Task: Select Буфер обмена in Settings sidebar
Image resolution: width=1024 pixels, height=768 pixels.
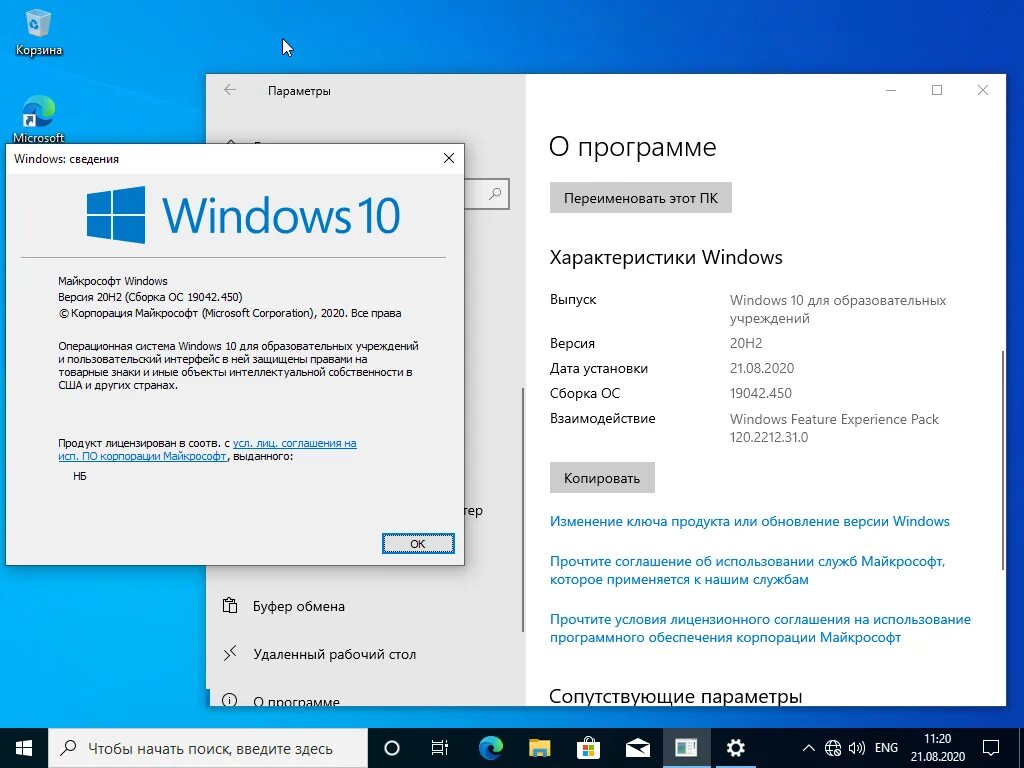Action: click(366, 606)
